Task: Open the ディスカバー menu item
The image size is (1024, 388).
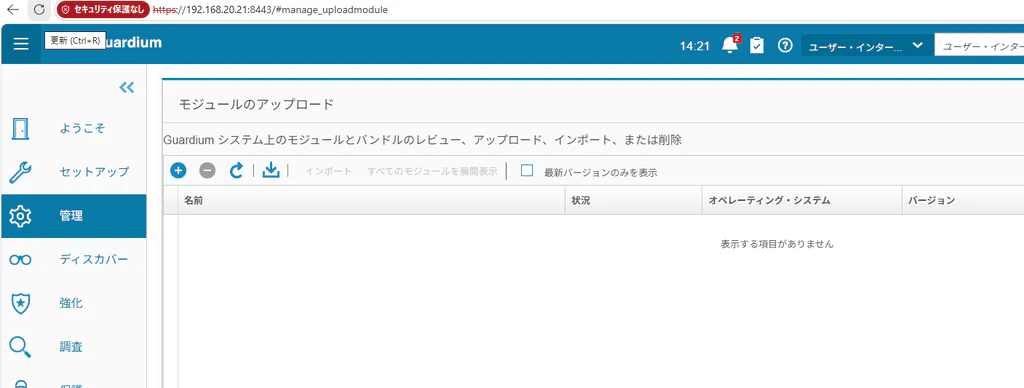Action: point(74,259)
